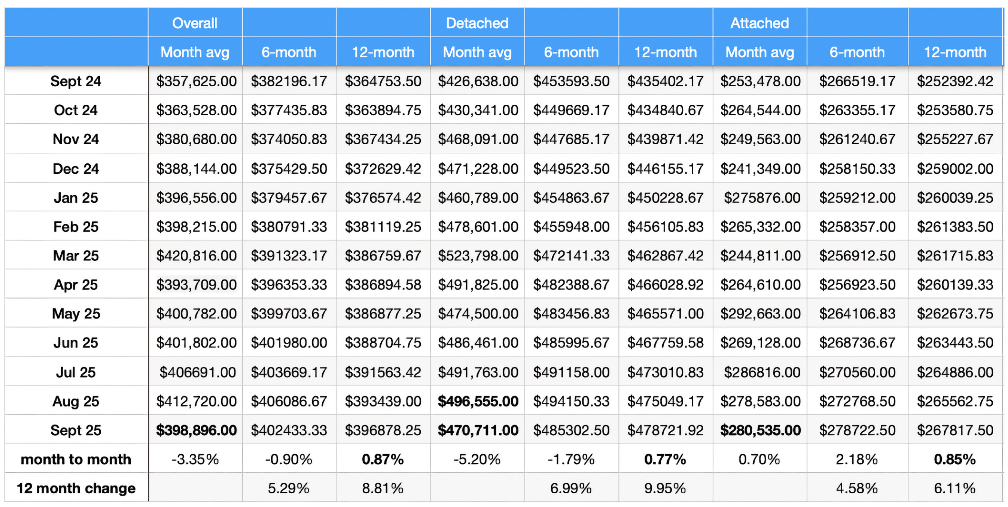The height and width of the screenshot is (507, 1008).
Task: Select the Month avg header under Overall
Action: coord(195,53)
